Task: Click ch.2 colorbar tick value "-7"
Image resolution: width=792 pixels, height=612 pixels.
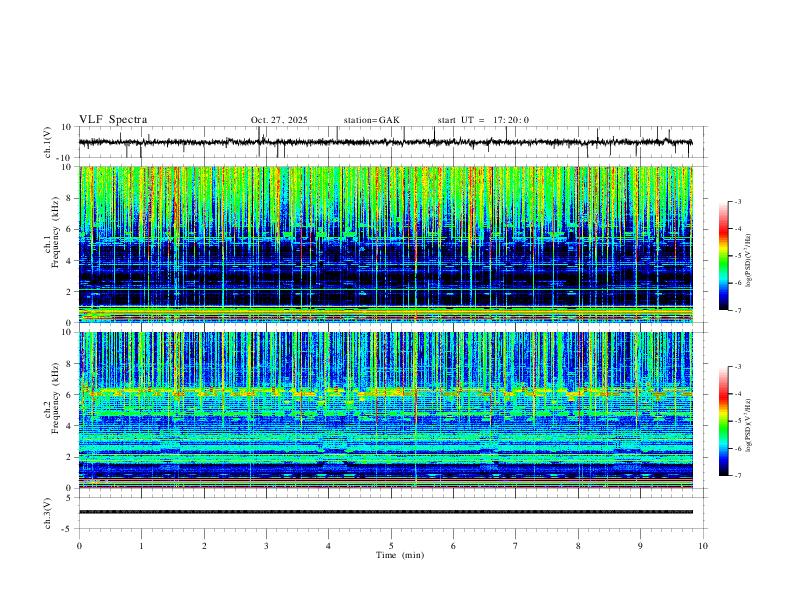Action: pos(738,476)
